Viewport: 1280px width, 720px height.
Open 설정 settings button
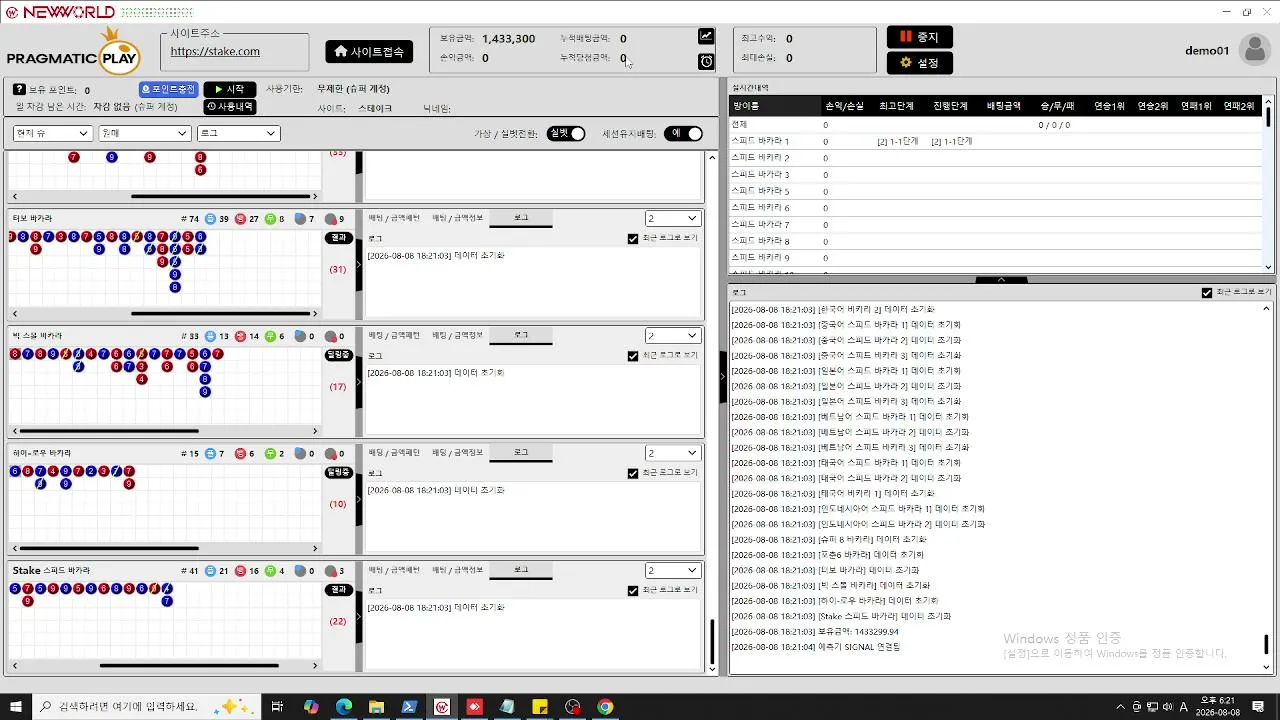tap(920, 62)
